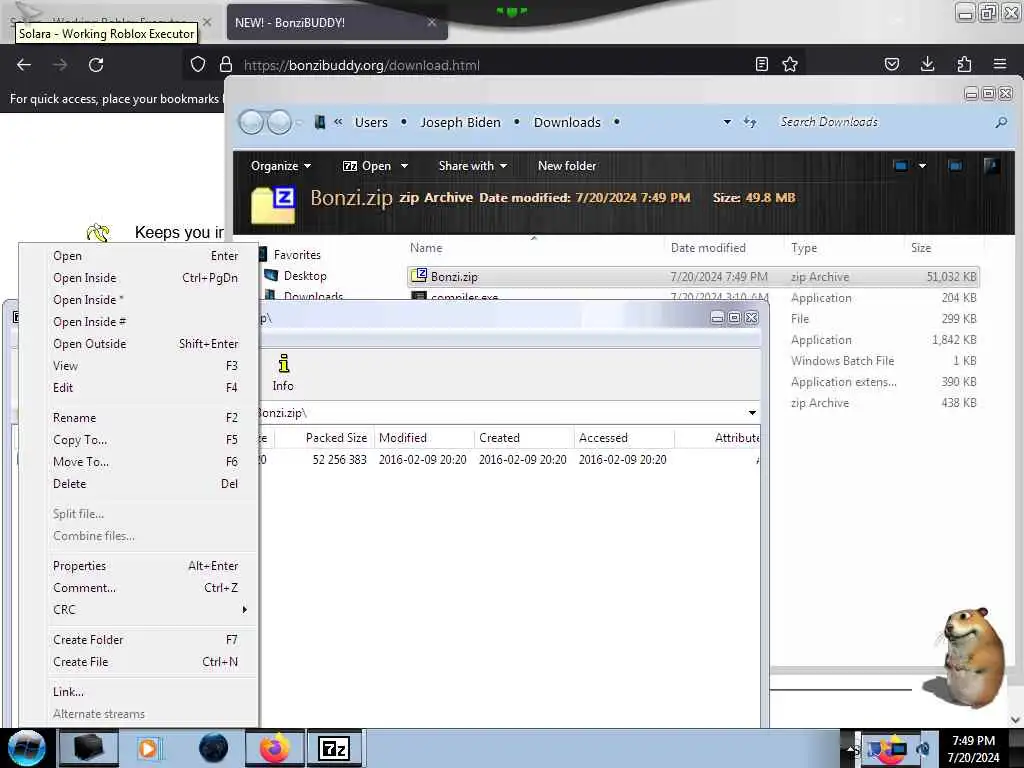Select Desktop in Favorites sidebar
The height and width of the screenshot is (768, 1024).
[305, 276]
